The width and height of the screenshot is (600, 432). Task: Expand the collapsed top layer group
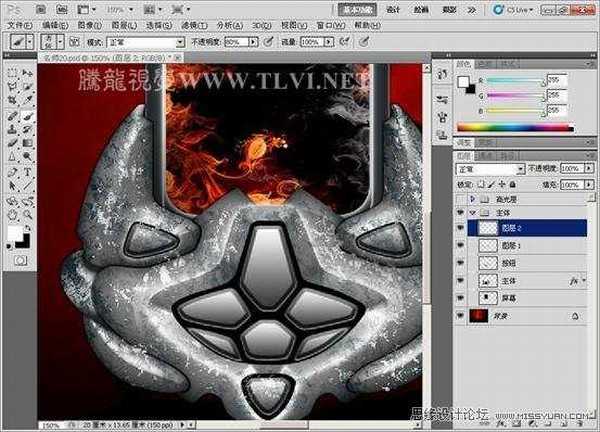click(x=473, y=199)
